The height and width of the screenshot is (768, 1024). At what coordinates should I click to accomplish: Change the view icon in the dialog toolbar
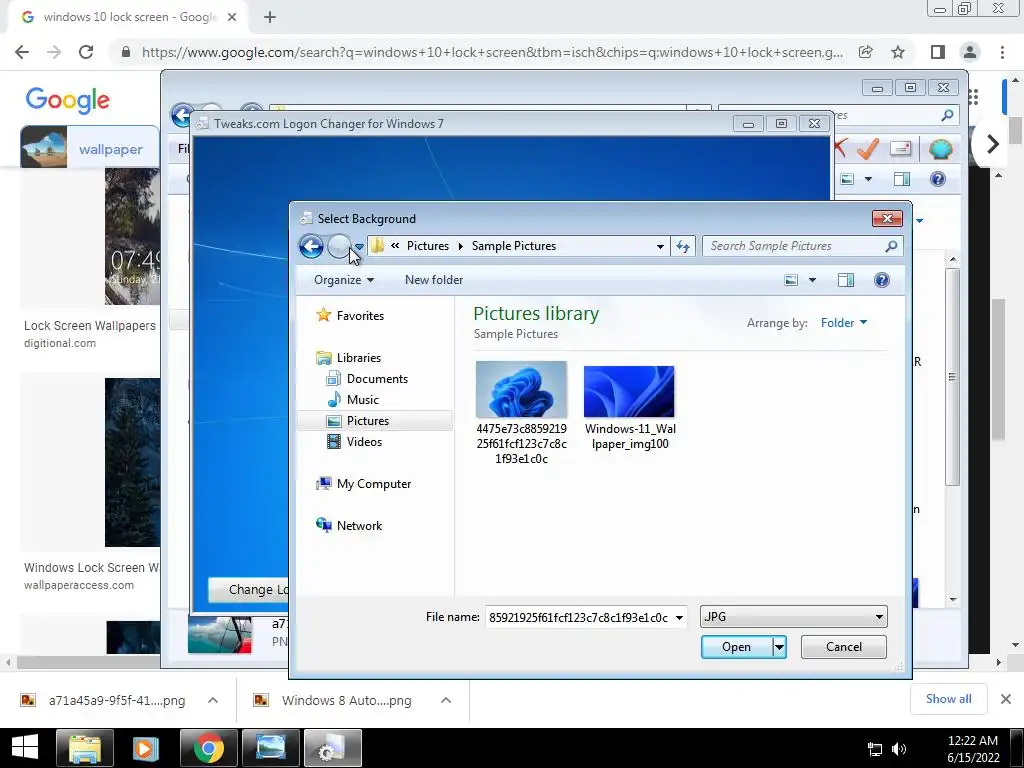791,280
